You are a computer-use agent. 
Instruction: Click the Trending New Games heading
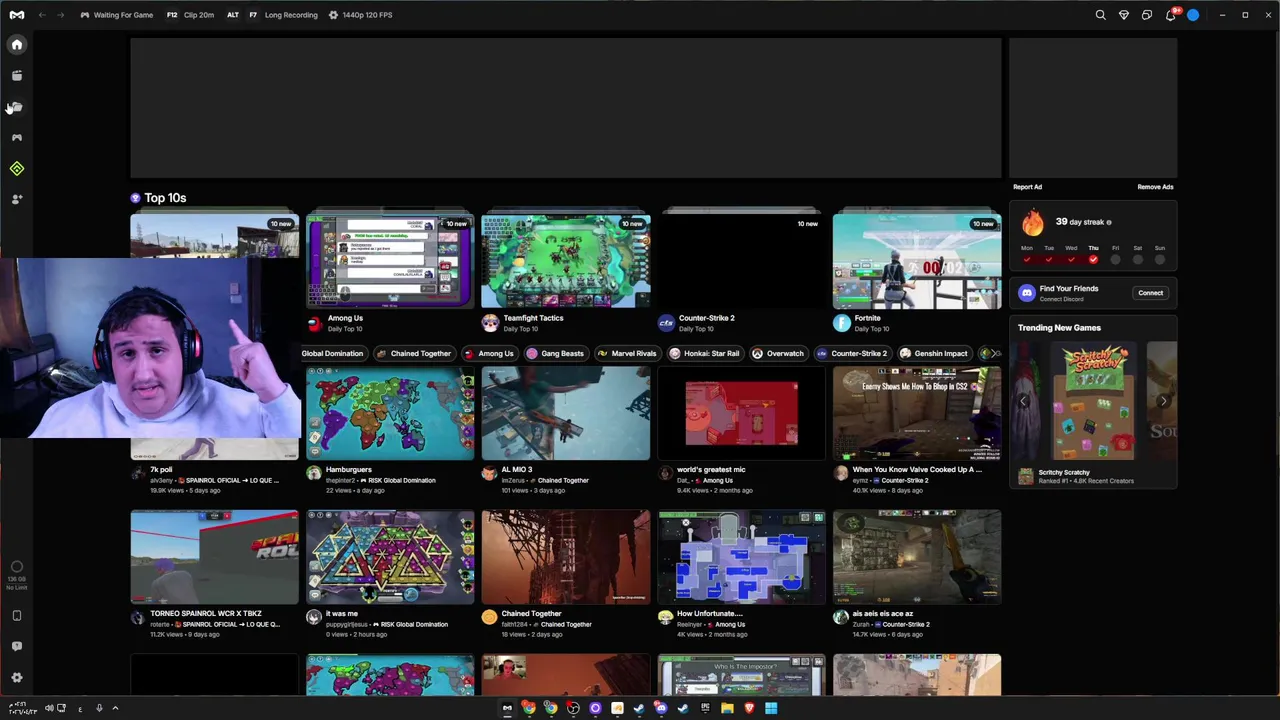[1059, 328]
